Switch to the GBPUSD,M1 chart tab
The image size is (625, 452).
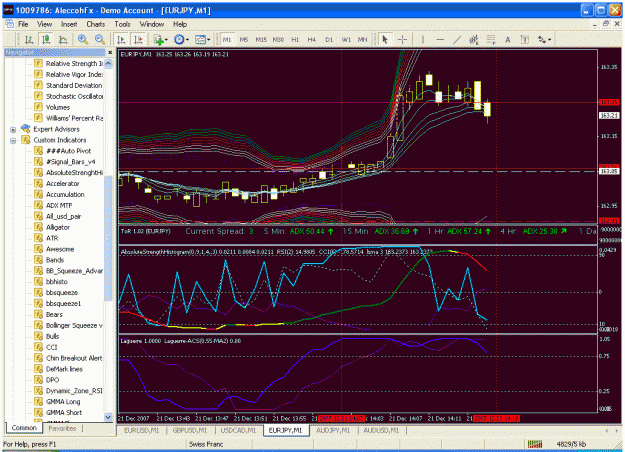(190, 430)
